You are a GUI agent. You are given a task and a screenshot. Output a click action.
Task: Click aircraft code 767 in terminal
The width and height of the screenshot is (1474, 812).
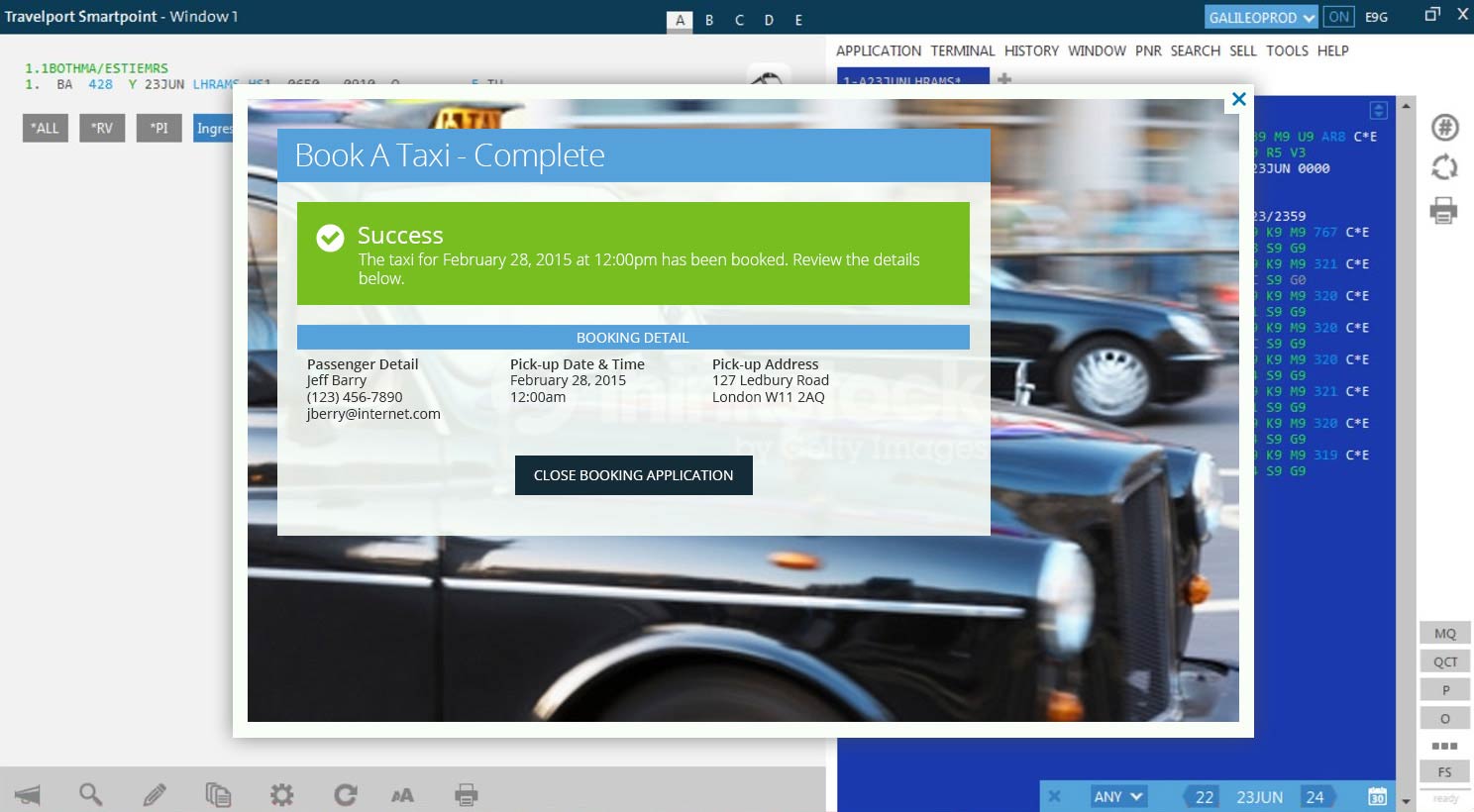pos(1325,233)
